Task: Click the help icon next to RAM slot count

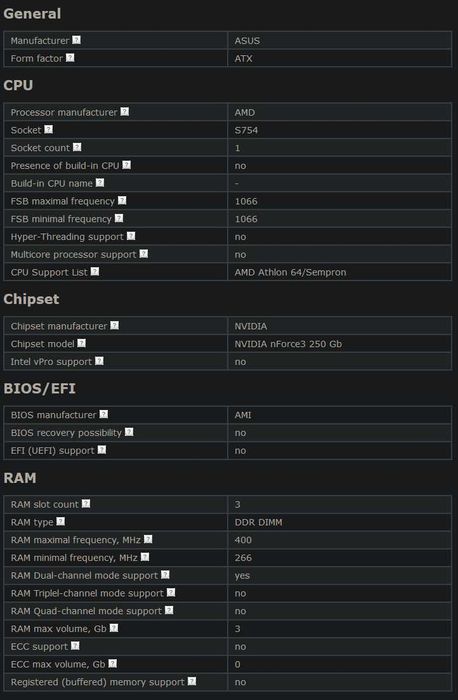Action: click(86, 504)
